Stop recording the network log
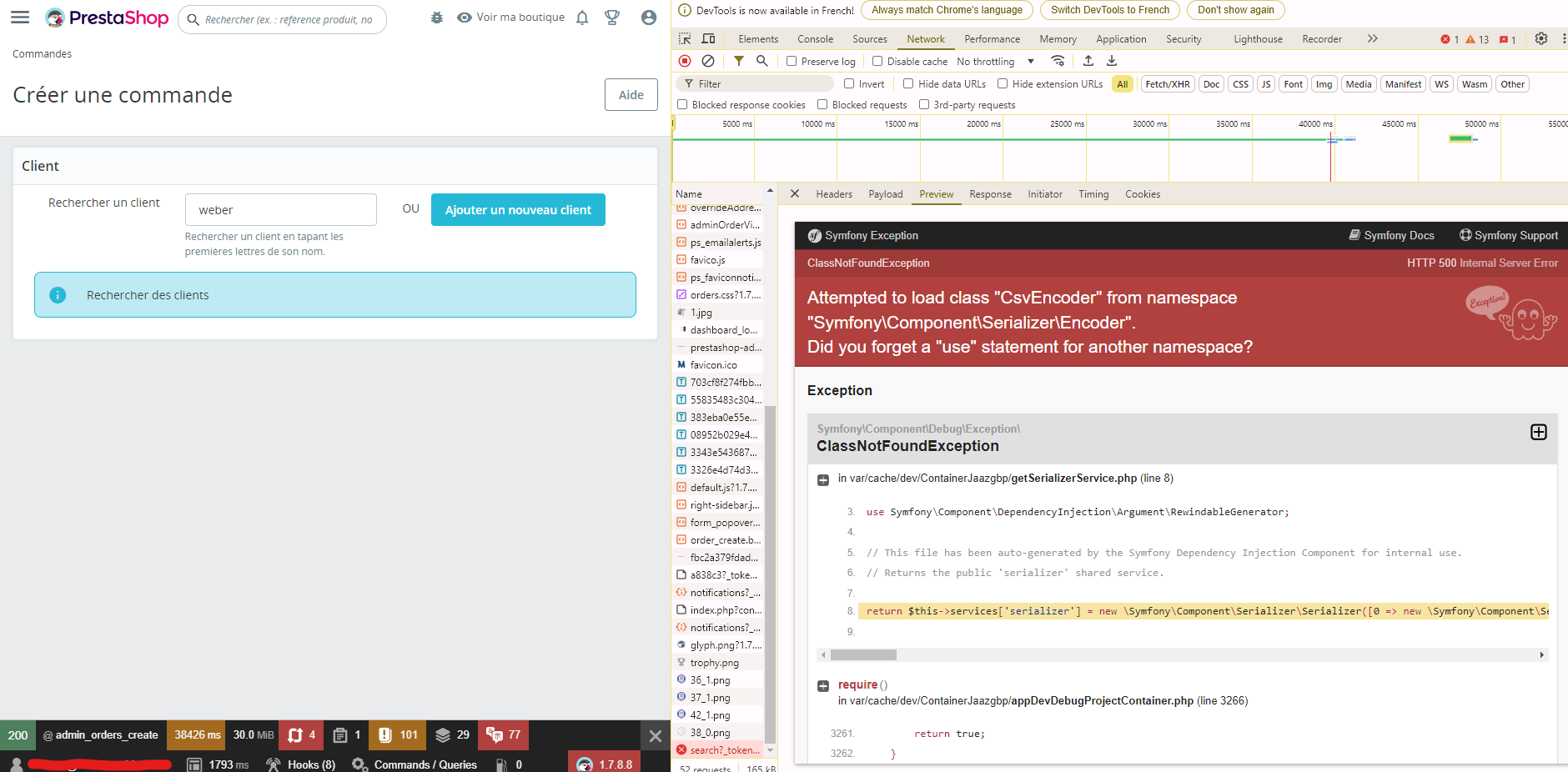This screenshot has height=772, width=1568. pyautogui.click(x=685, y=61)
